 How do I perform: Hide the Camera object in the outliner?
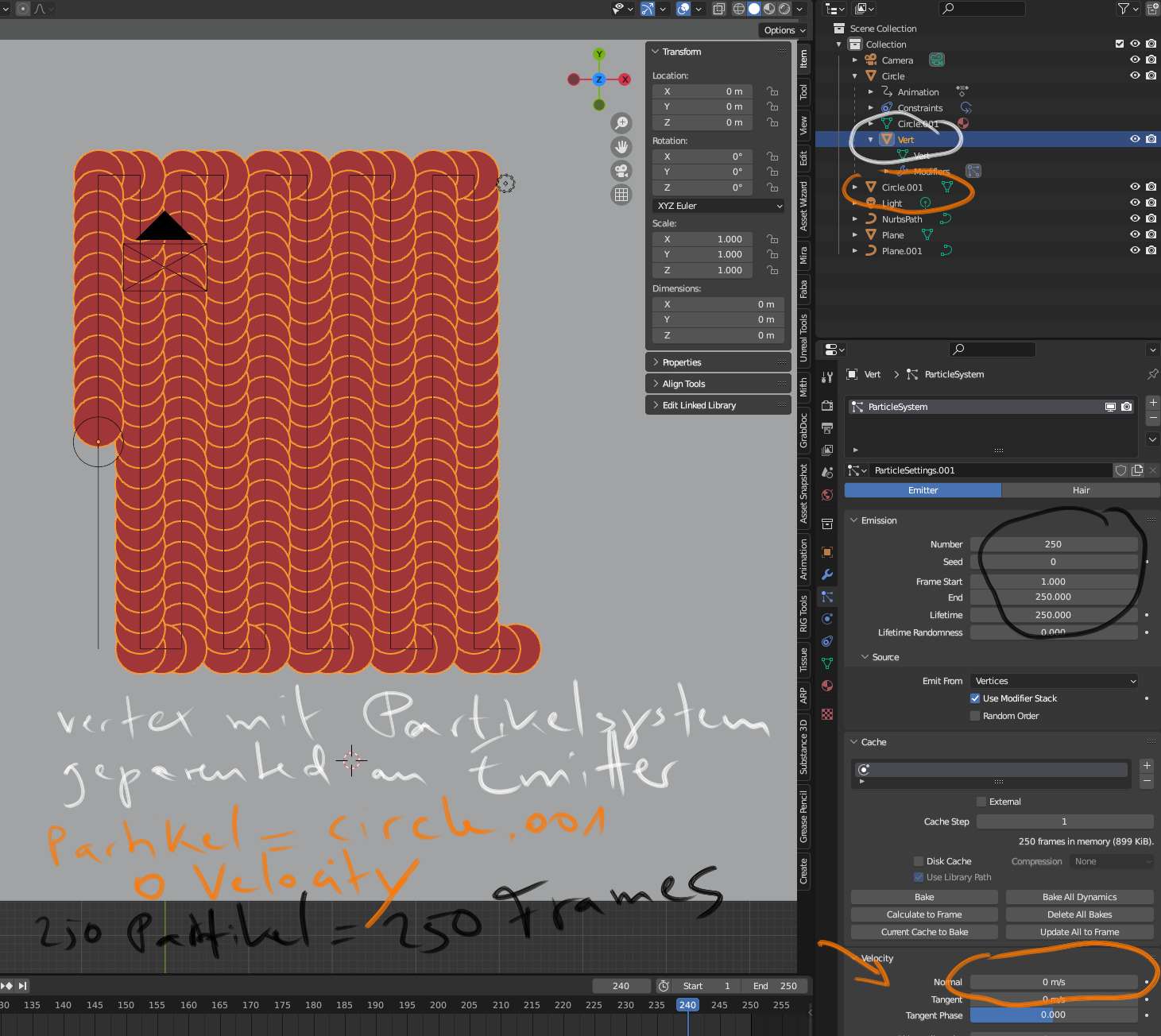pos(1135,60)
